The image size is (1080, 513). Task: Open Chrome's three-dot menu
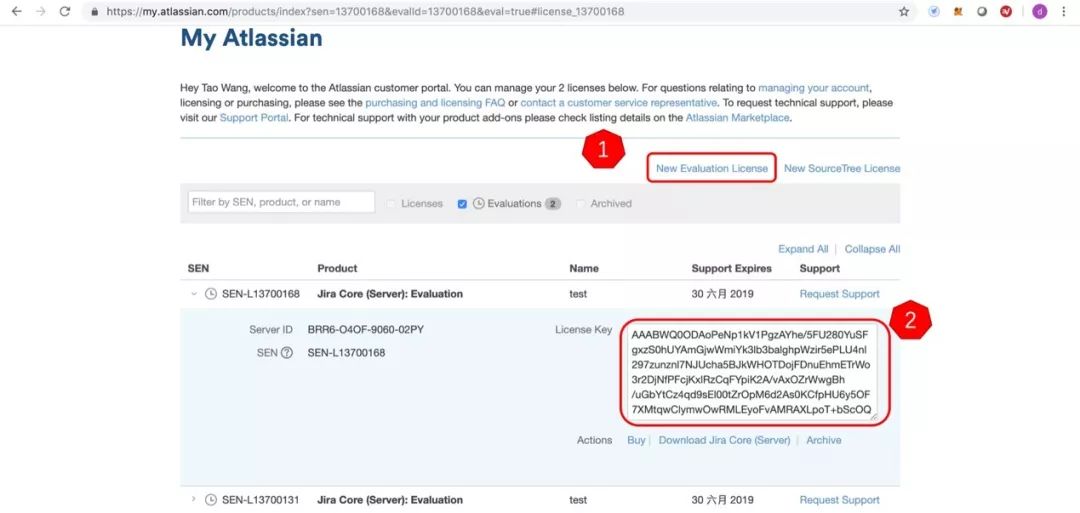[1064, 12]
